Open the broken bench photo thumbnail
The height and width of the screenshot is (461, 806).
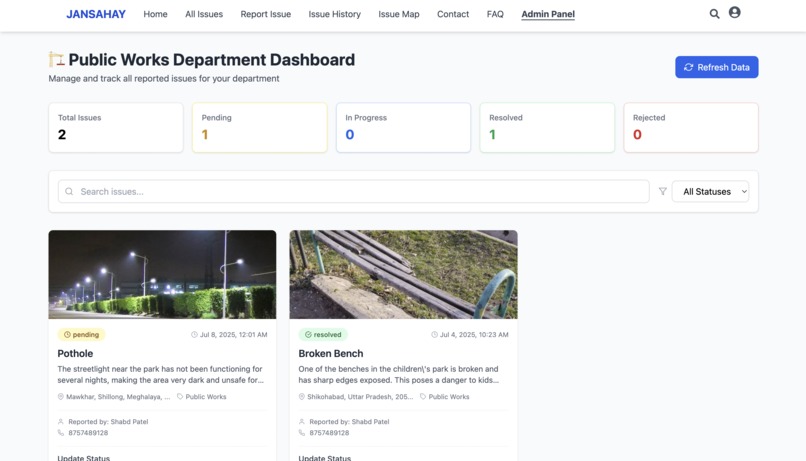[404, 274]
